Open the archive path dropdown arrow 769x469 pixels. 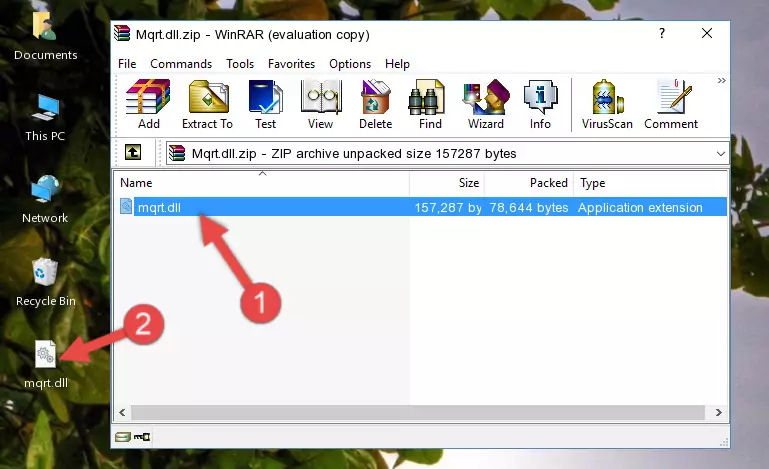click(720, 154)
